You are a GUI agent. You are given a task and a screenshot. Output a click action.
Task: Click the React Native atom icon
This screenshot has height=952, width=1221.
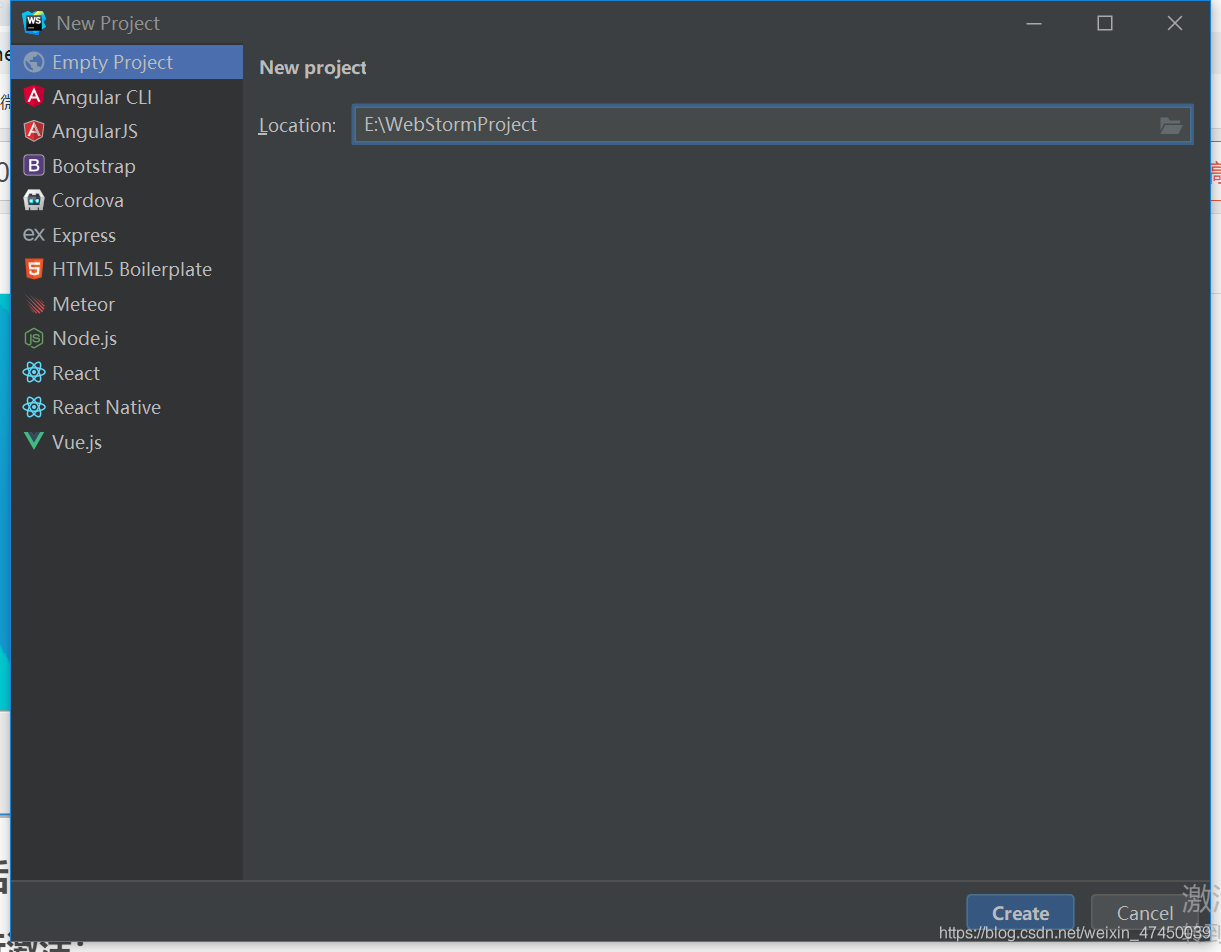point(34,407)
